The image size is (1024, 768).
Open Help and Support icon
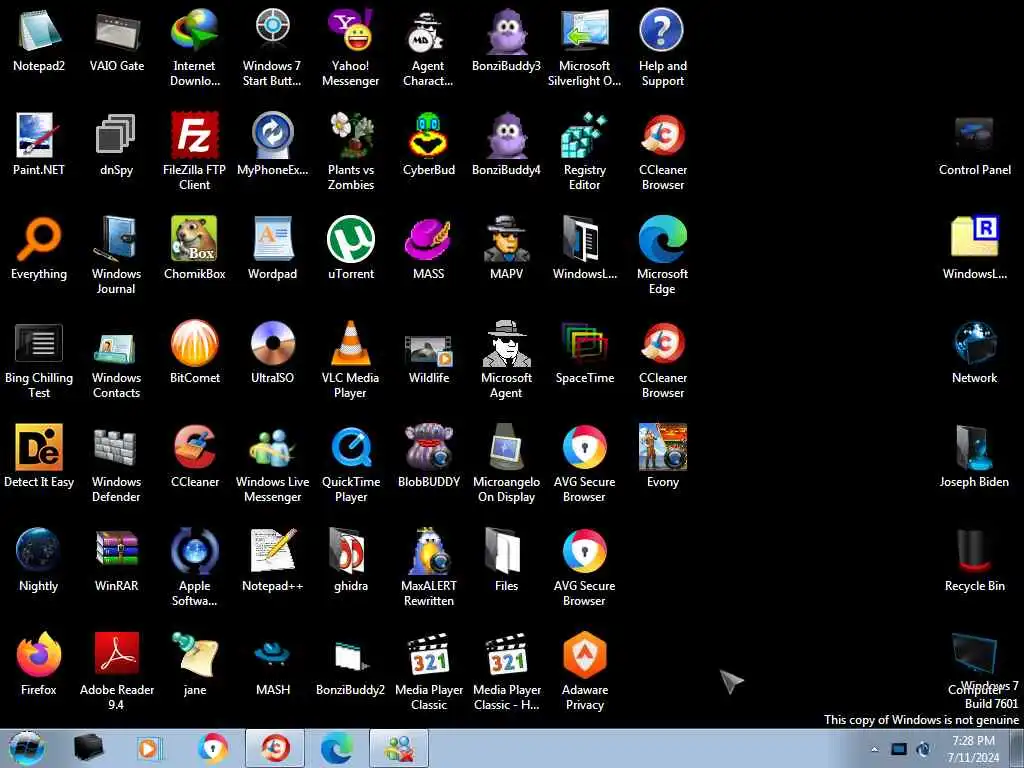click(662, 48)
